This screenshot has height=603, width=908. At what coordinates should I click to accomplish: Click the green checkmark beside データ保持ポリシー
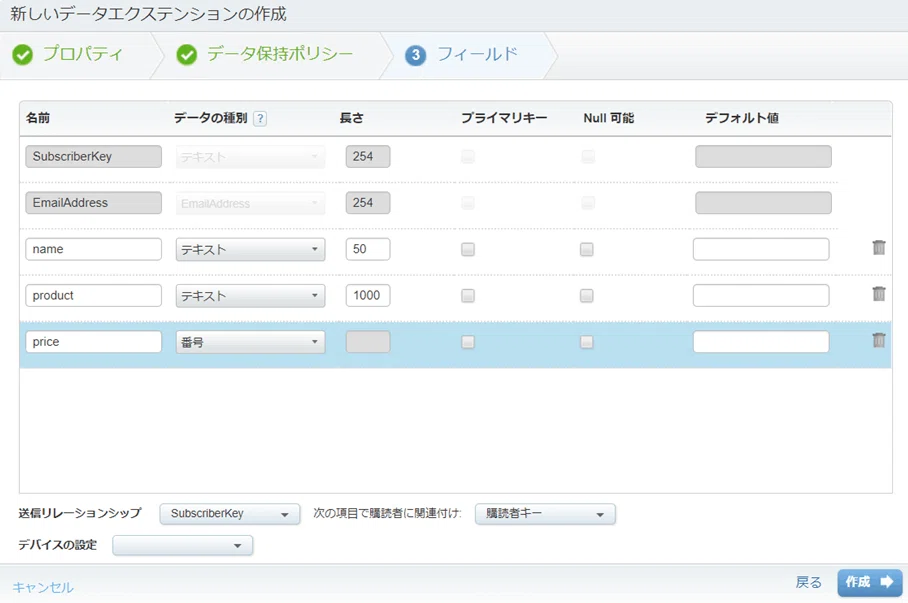click(186, 55)
